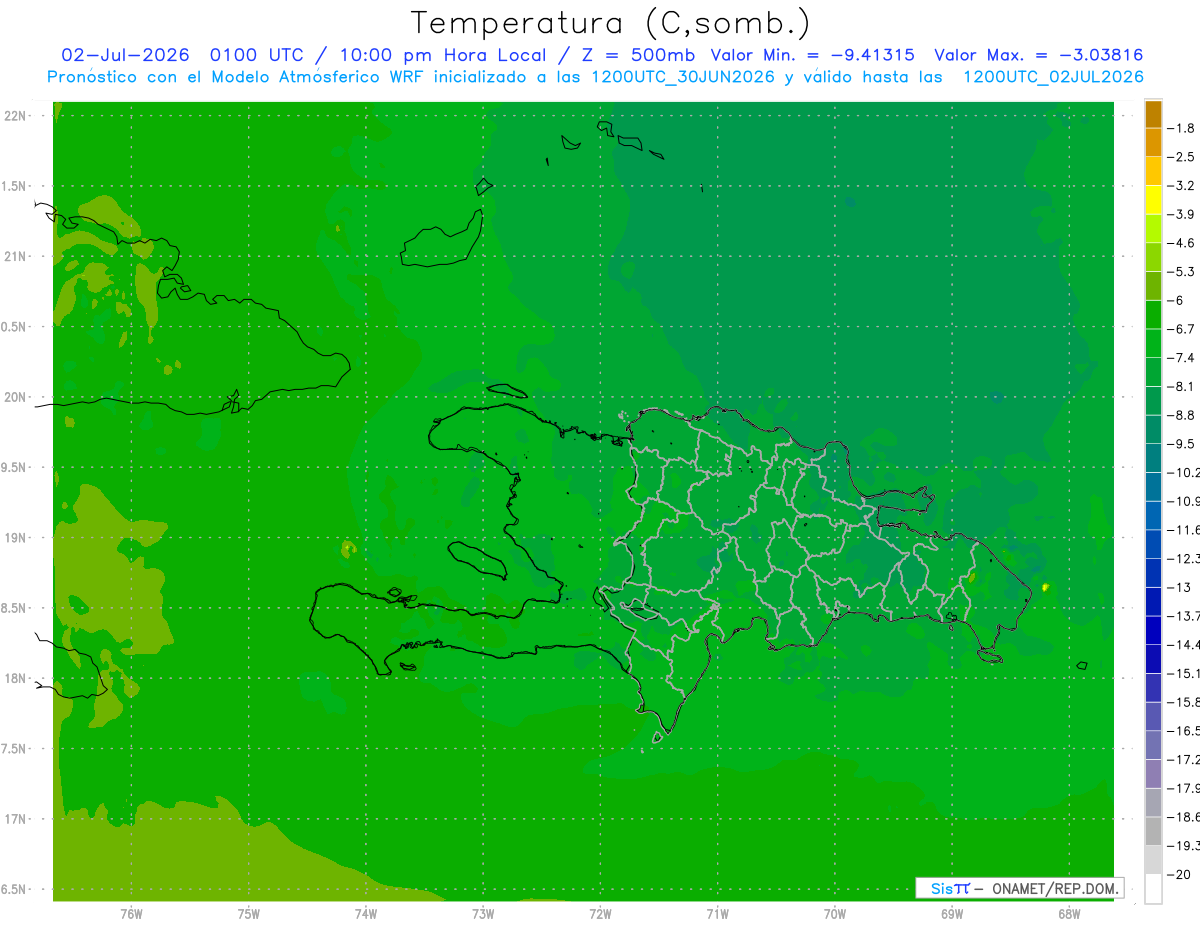
Task: Pick the white swatch below the -20 label
Action: 1153,889
